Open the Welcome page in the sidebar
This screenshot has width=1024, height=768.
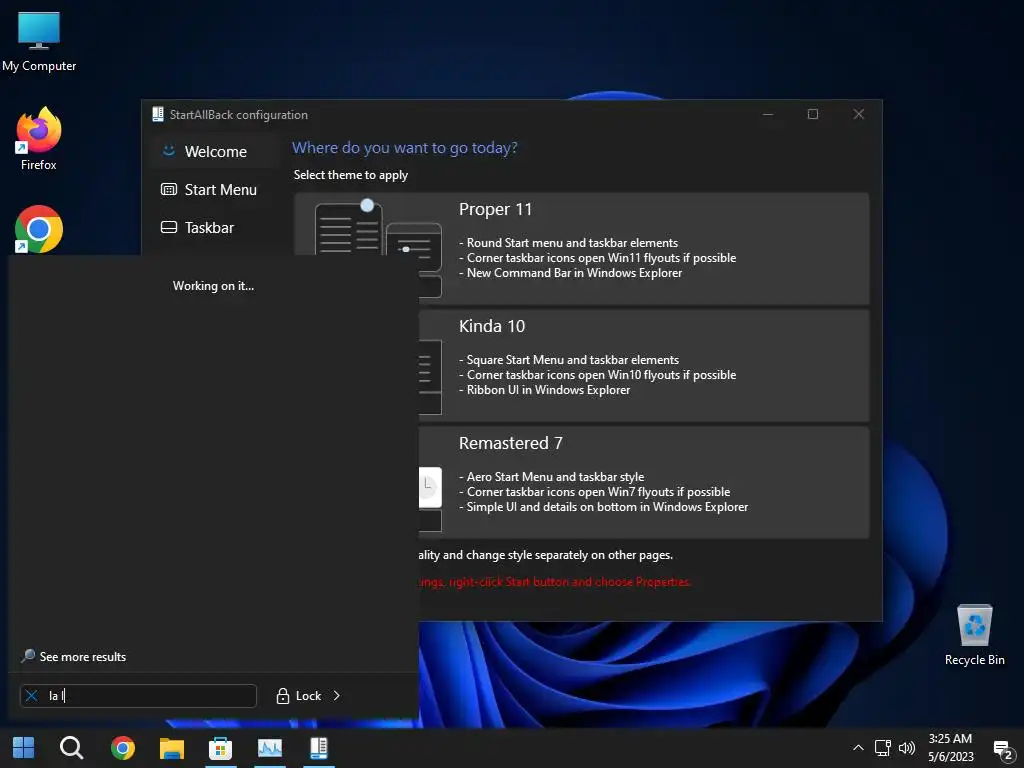(215, 152)
